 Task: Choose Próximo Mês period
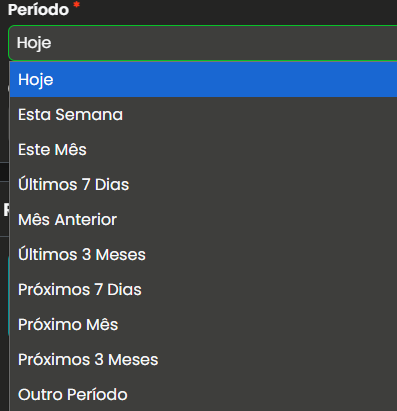203,325
